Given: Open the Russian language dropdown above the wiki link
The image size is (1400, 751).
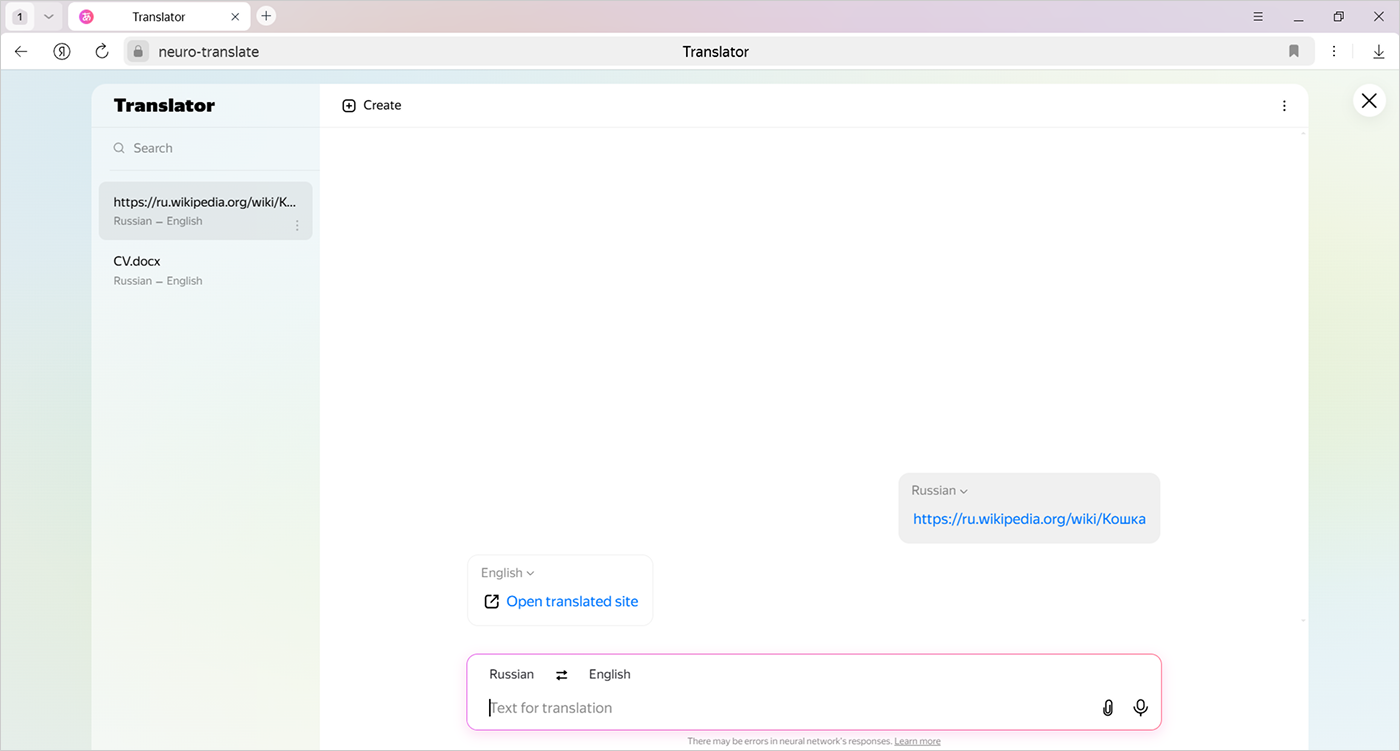Looking at the screenshot, I should [x=938, y=490].
